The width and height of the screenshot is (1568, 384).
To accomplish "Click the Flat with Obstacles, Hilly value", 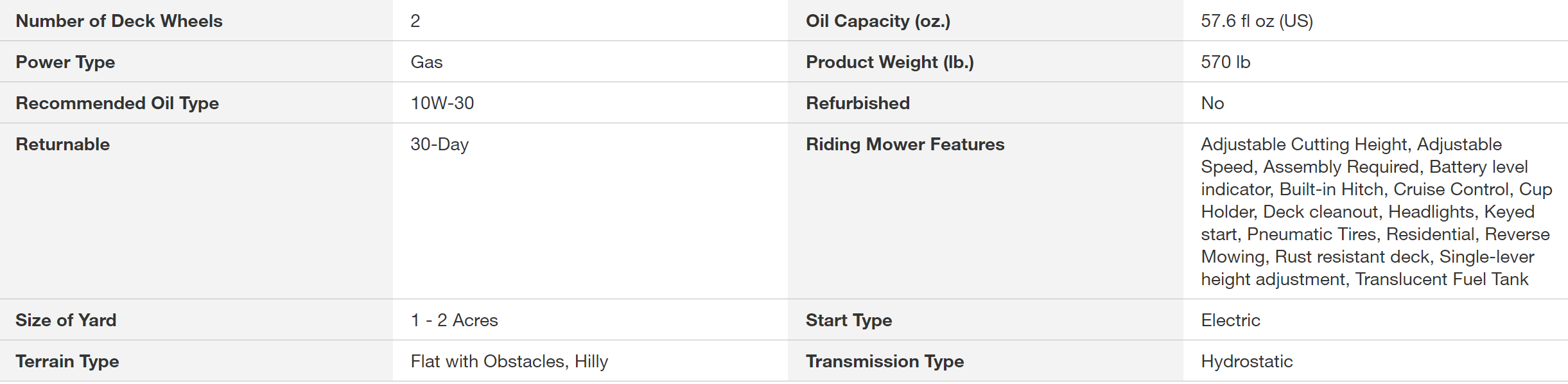I will tap(509, 361).
